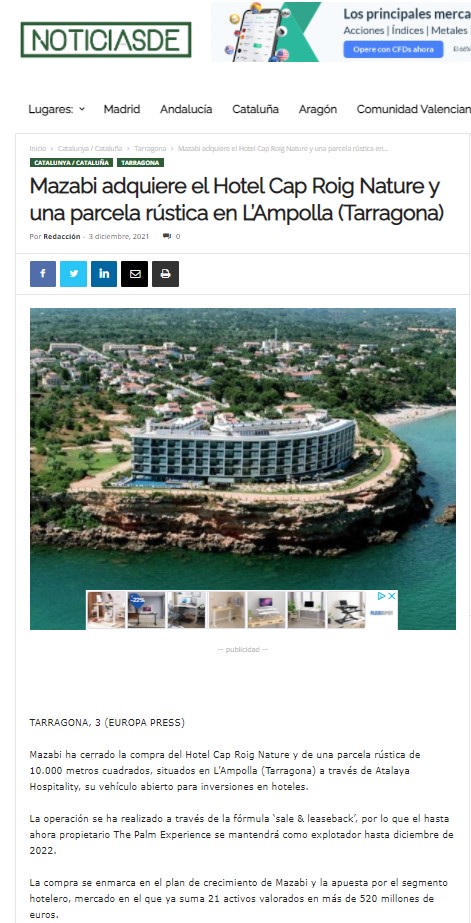
Task: Open Aragón navigation item
Action: [318, 109]
